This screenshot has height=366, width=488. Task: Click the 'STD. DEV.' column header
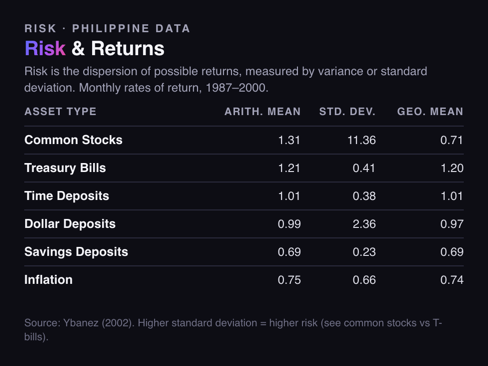click(x=347, y=111)
